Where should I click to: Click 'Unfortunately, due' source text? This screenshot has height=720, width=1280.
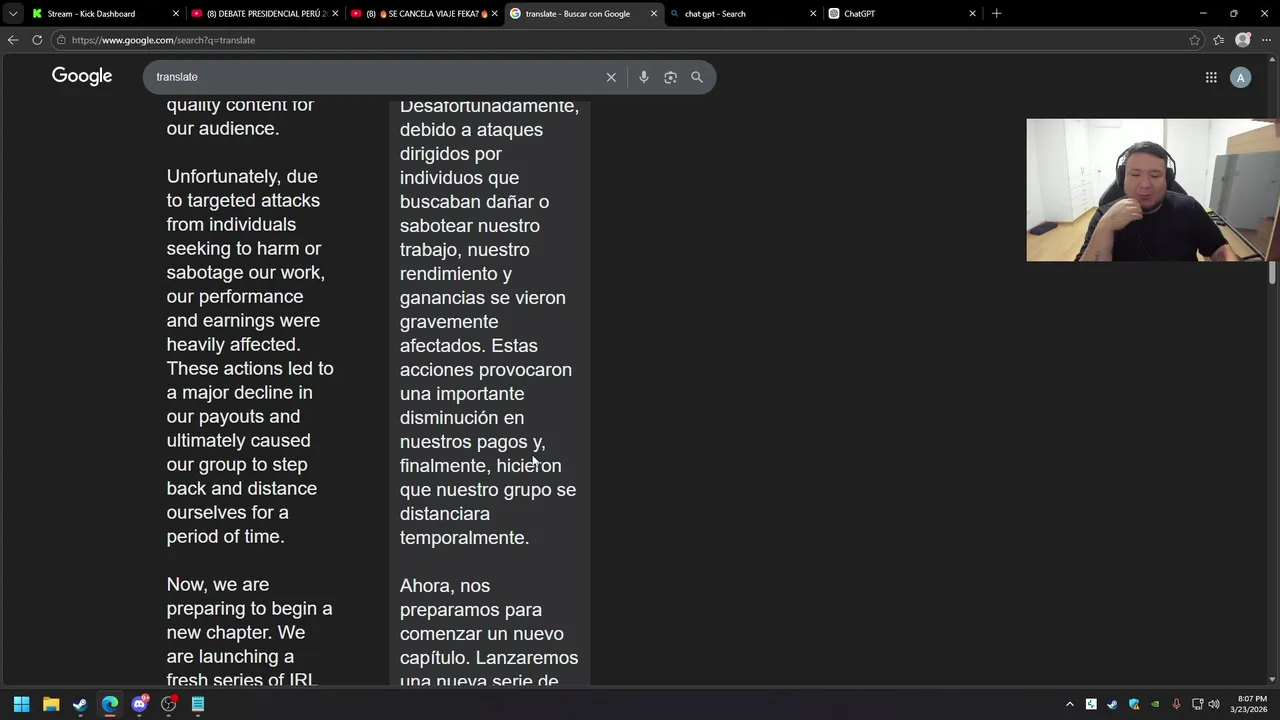[x=242, y=176]
